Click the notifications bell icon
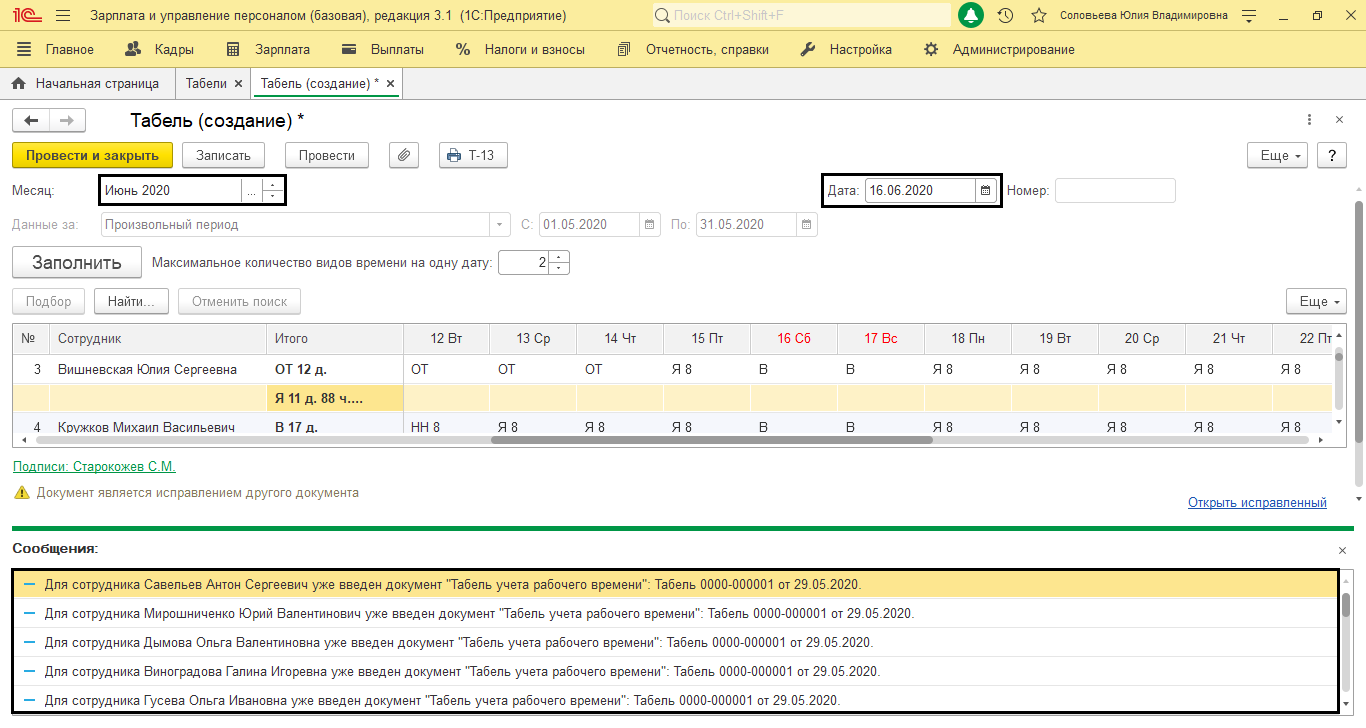 click(971, 16)
